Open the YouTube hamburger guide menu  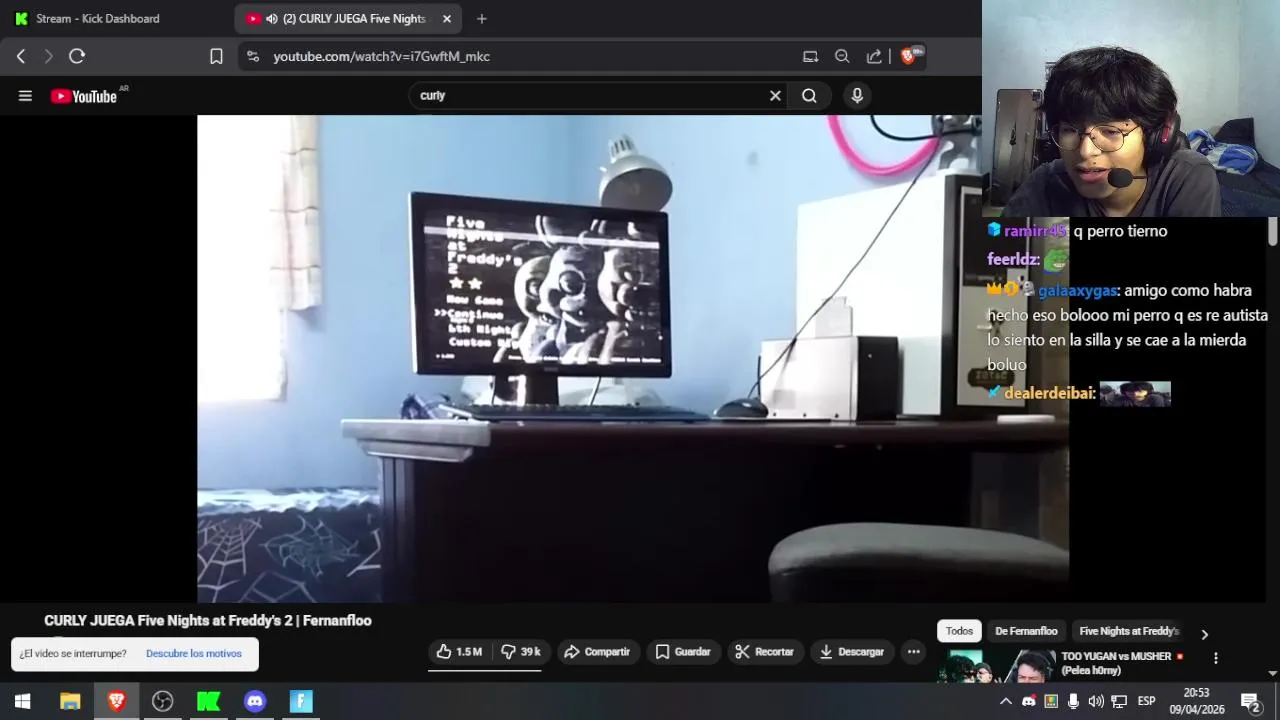coord(25,96)
